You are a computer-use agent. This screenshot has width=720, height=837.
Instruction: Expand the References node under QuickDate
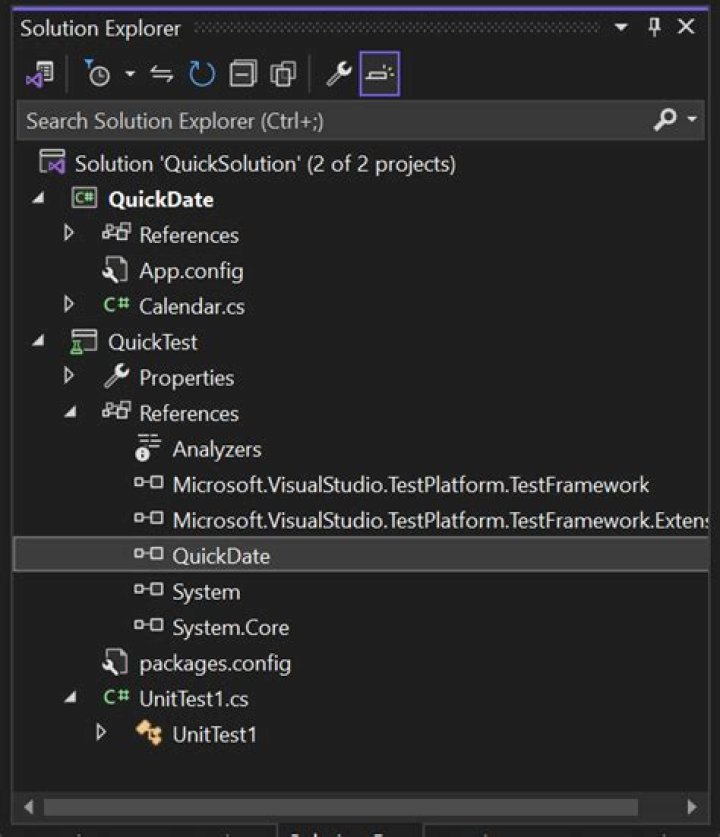[68, 234]
